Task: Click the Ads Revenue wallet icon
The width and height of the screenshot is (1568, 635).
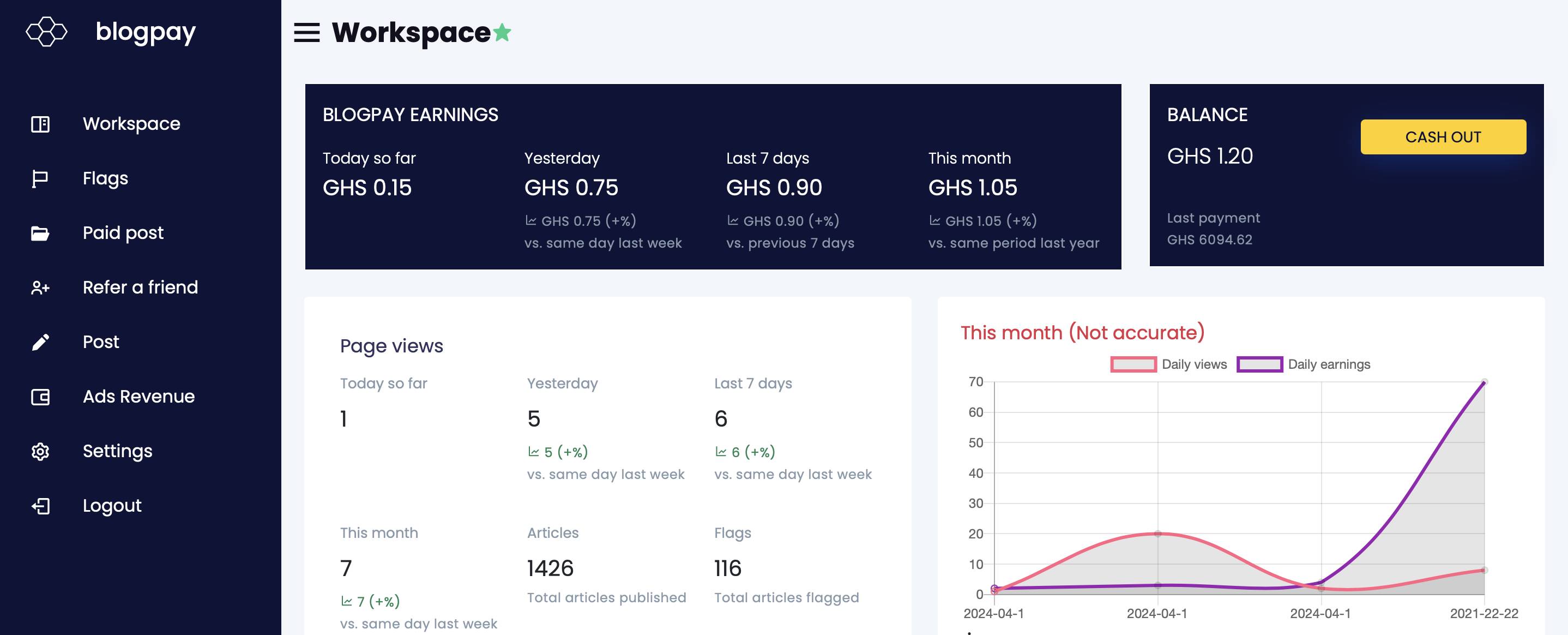Action: tap(40, 397)
